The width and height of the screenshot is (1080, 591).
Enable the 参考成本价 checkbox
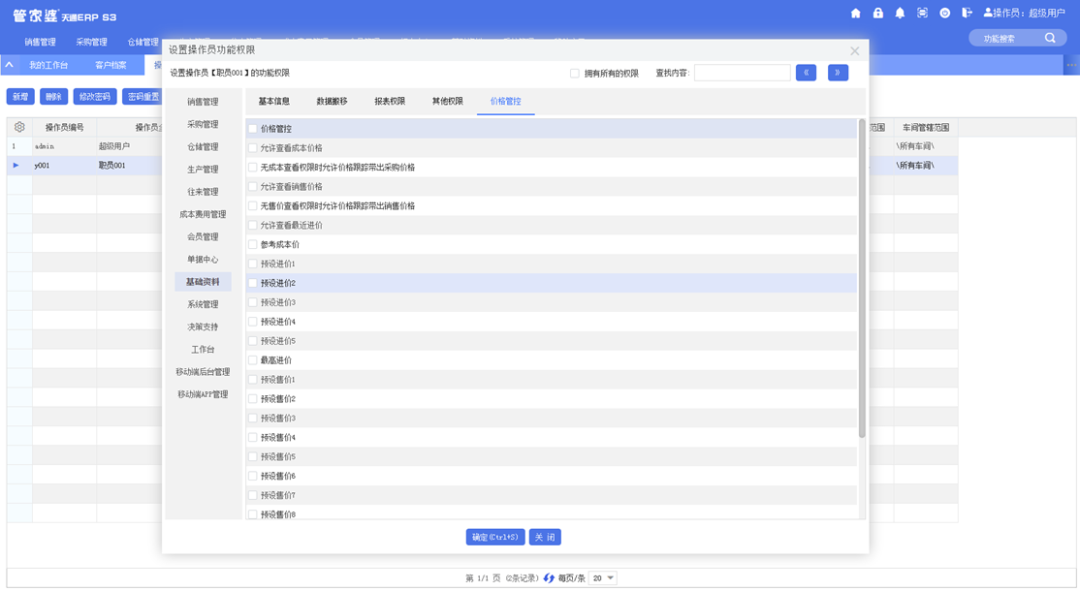(253, 244)
